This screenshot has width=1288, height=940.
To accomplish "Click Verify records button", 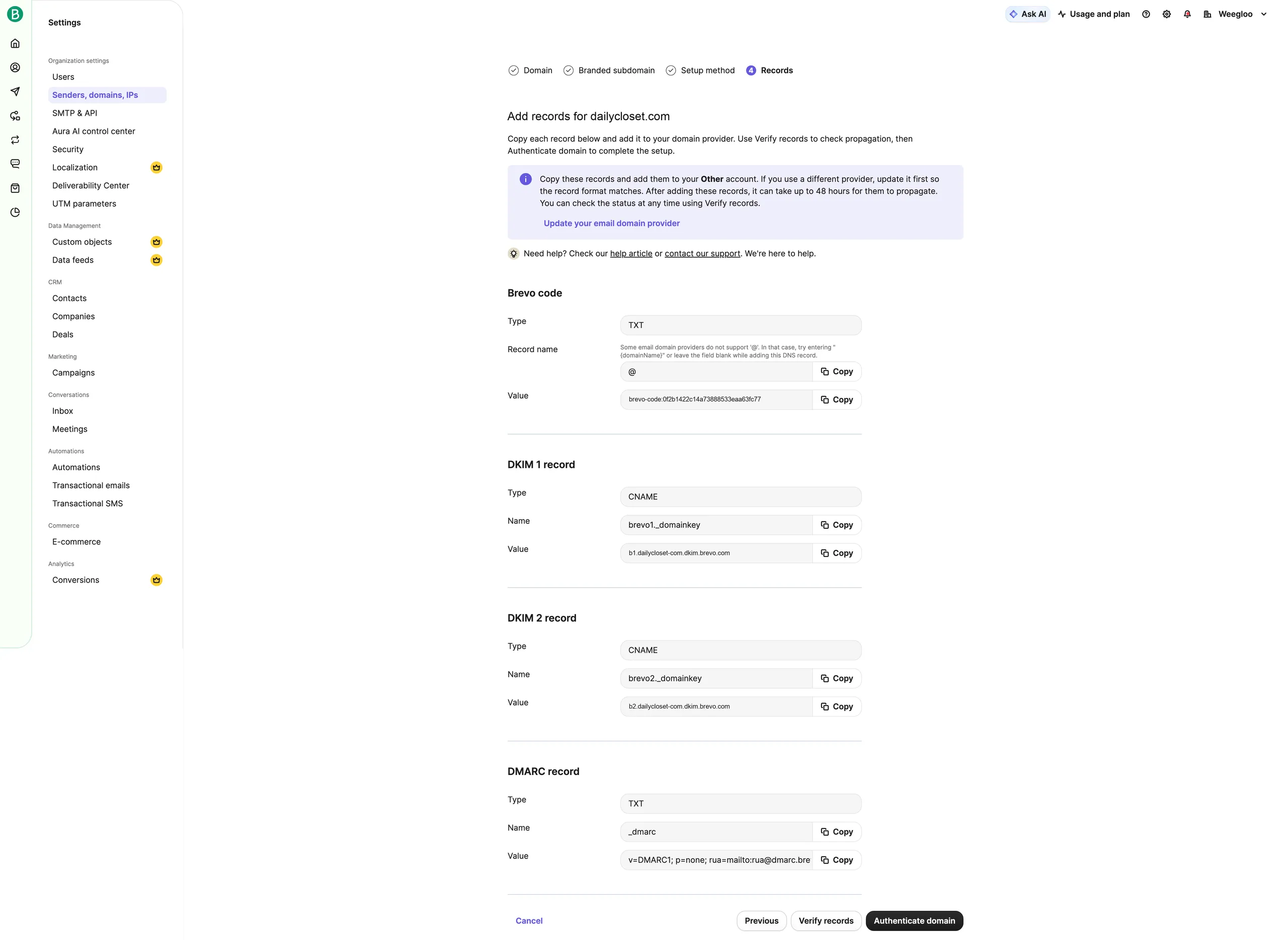I will coord(826,921).
